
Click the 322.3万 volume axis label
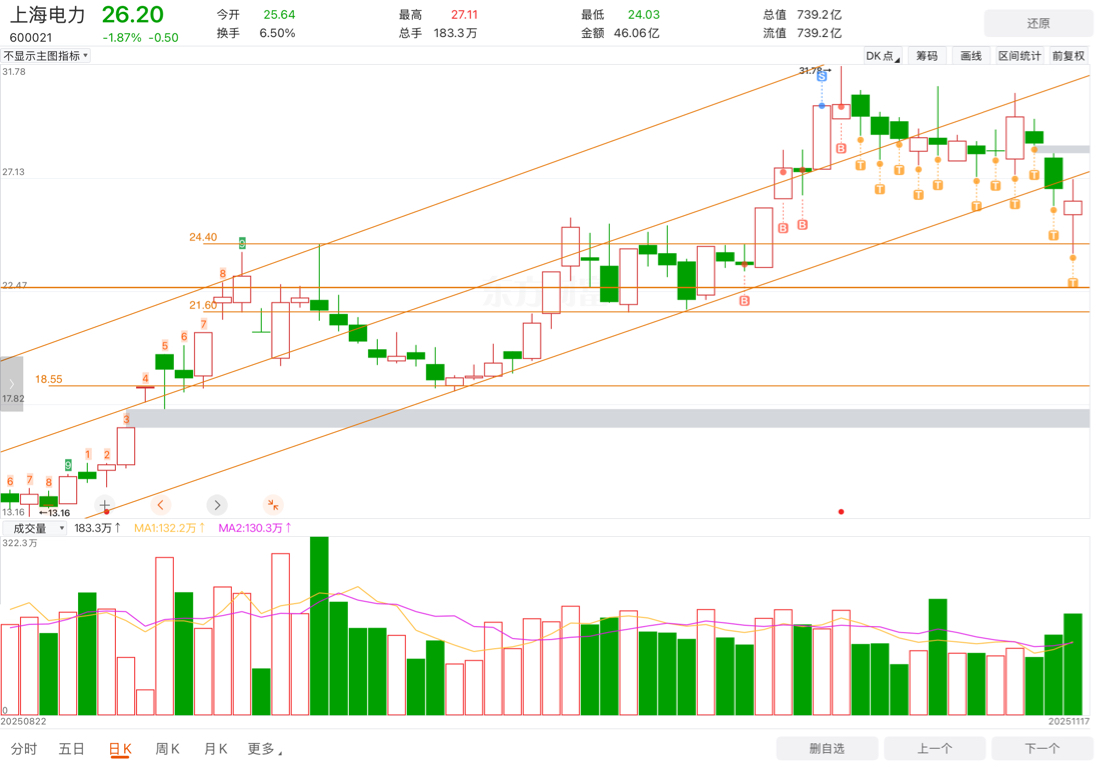pyautogui.click(x=20, y=543)
